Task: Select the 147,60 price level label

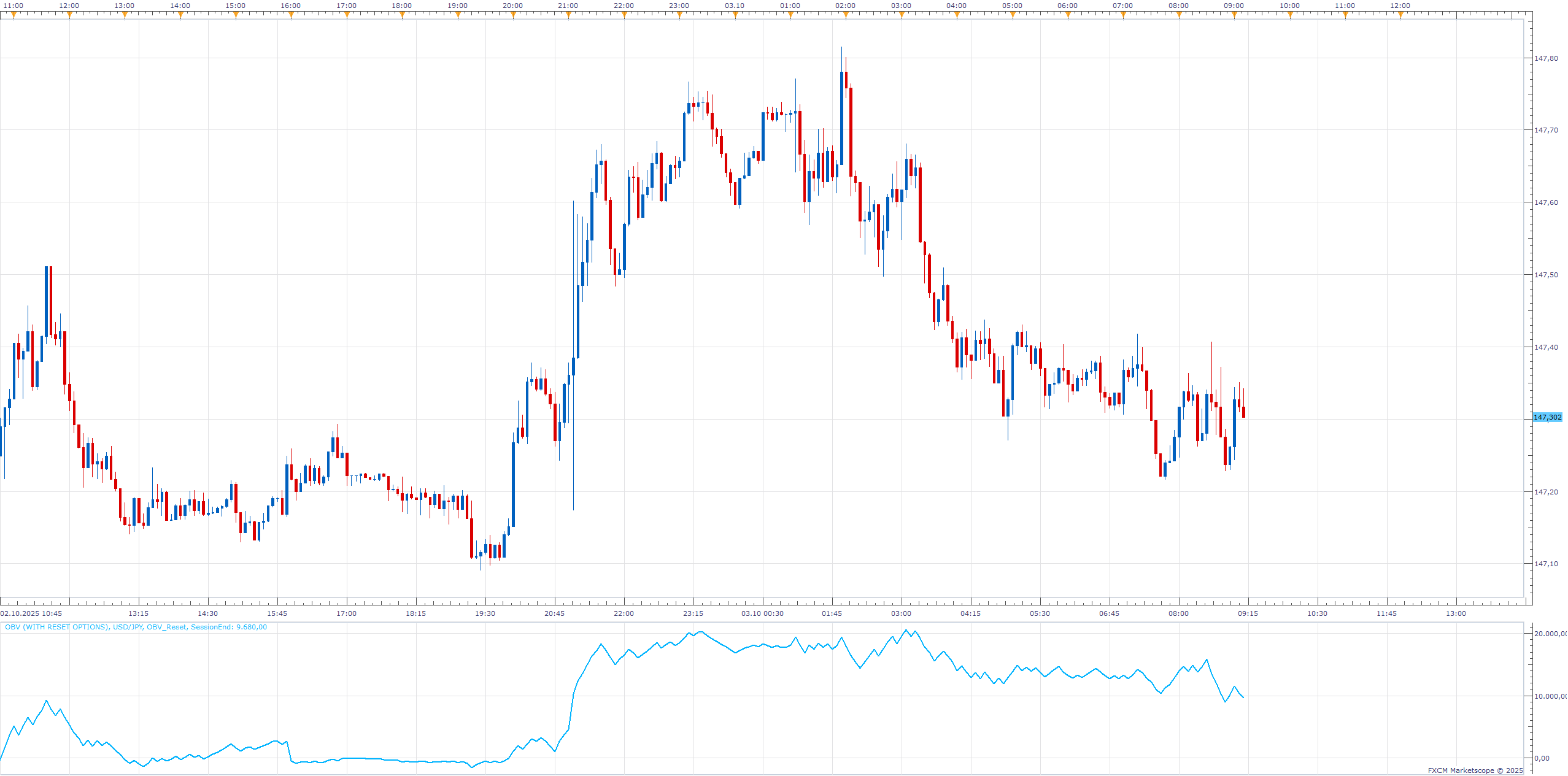Action: (1546, 202)
